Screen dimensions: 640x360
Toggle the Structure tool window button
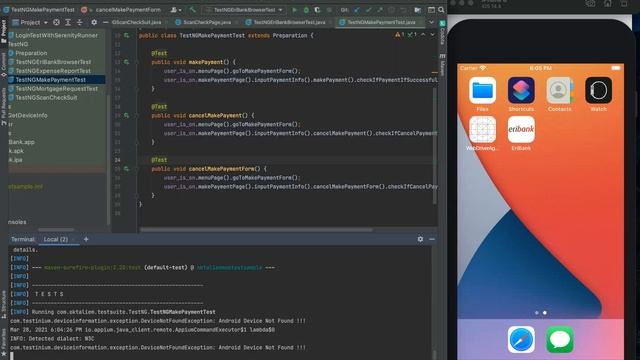tap(4, 304)
